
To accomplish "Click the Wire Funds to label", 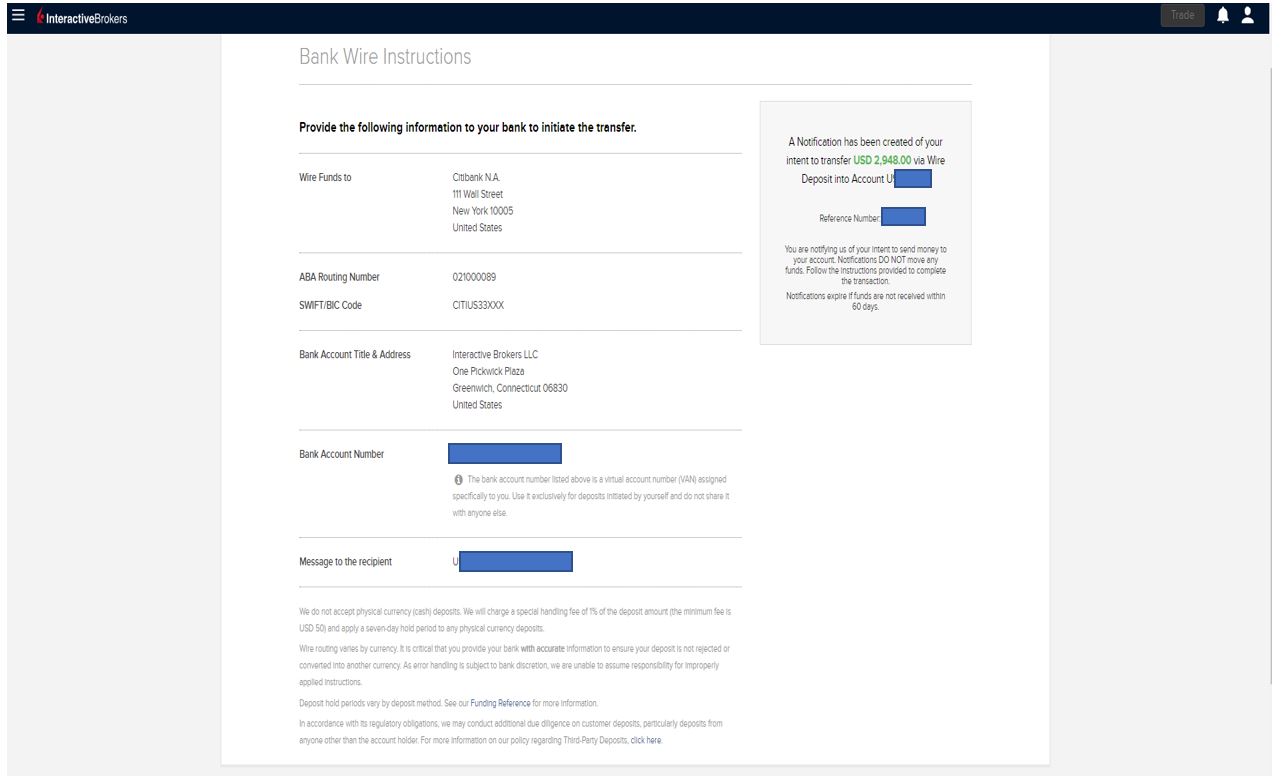I will [x=325, y=177].
